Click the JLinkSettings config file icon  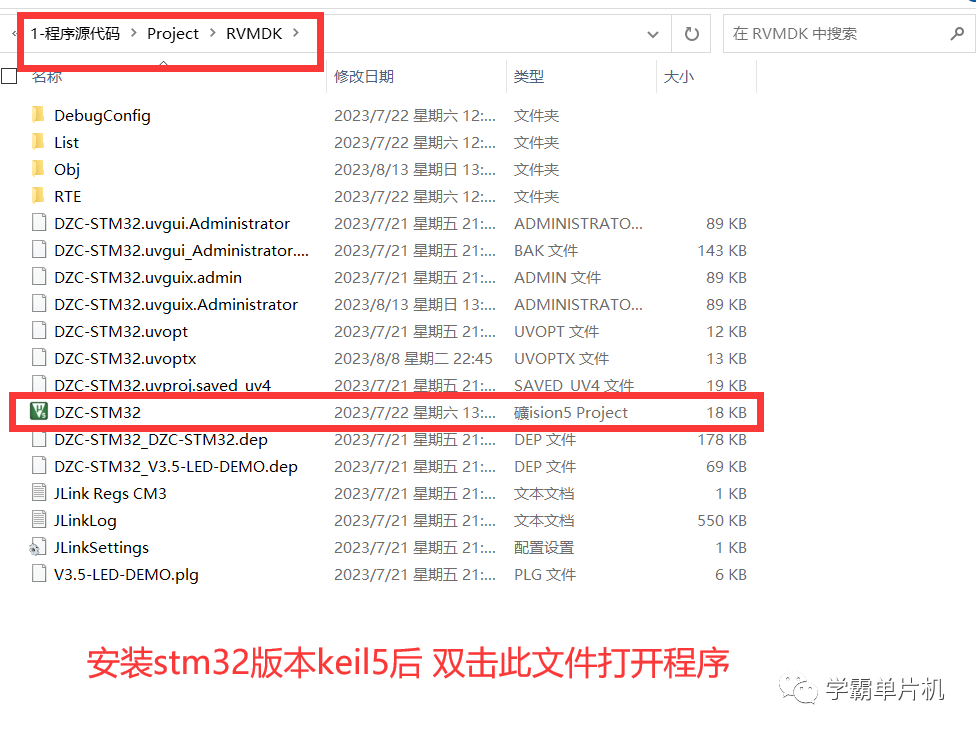(37, 547)
